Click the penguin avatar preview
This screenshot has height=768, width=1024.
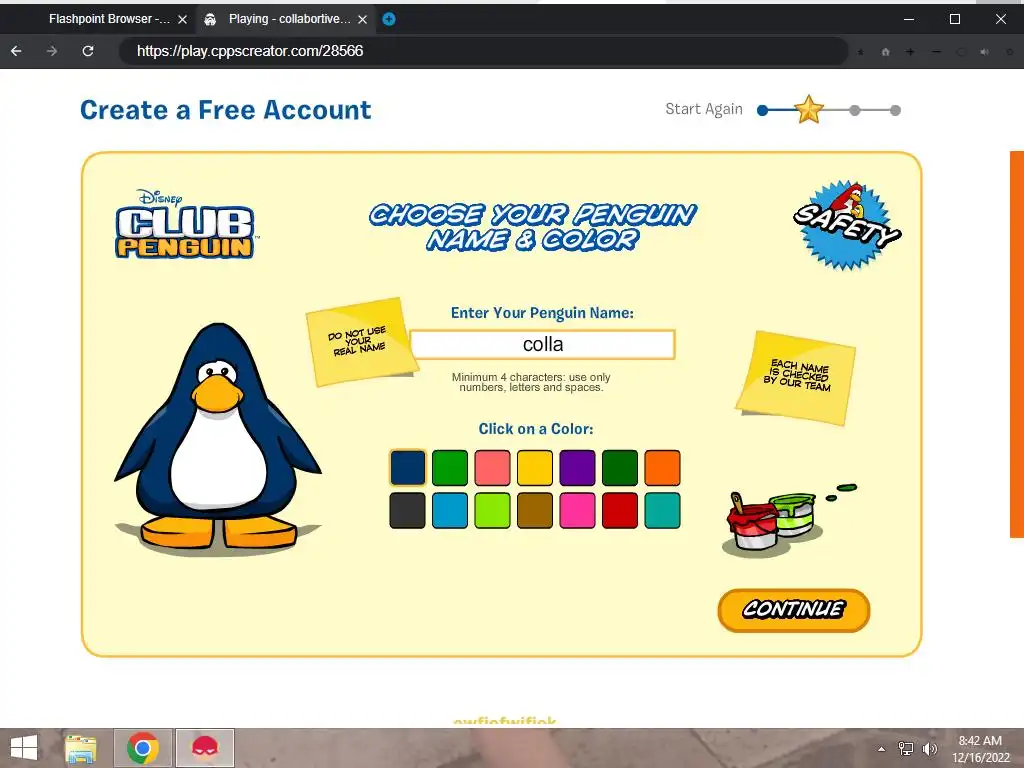tap(217, 438)
